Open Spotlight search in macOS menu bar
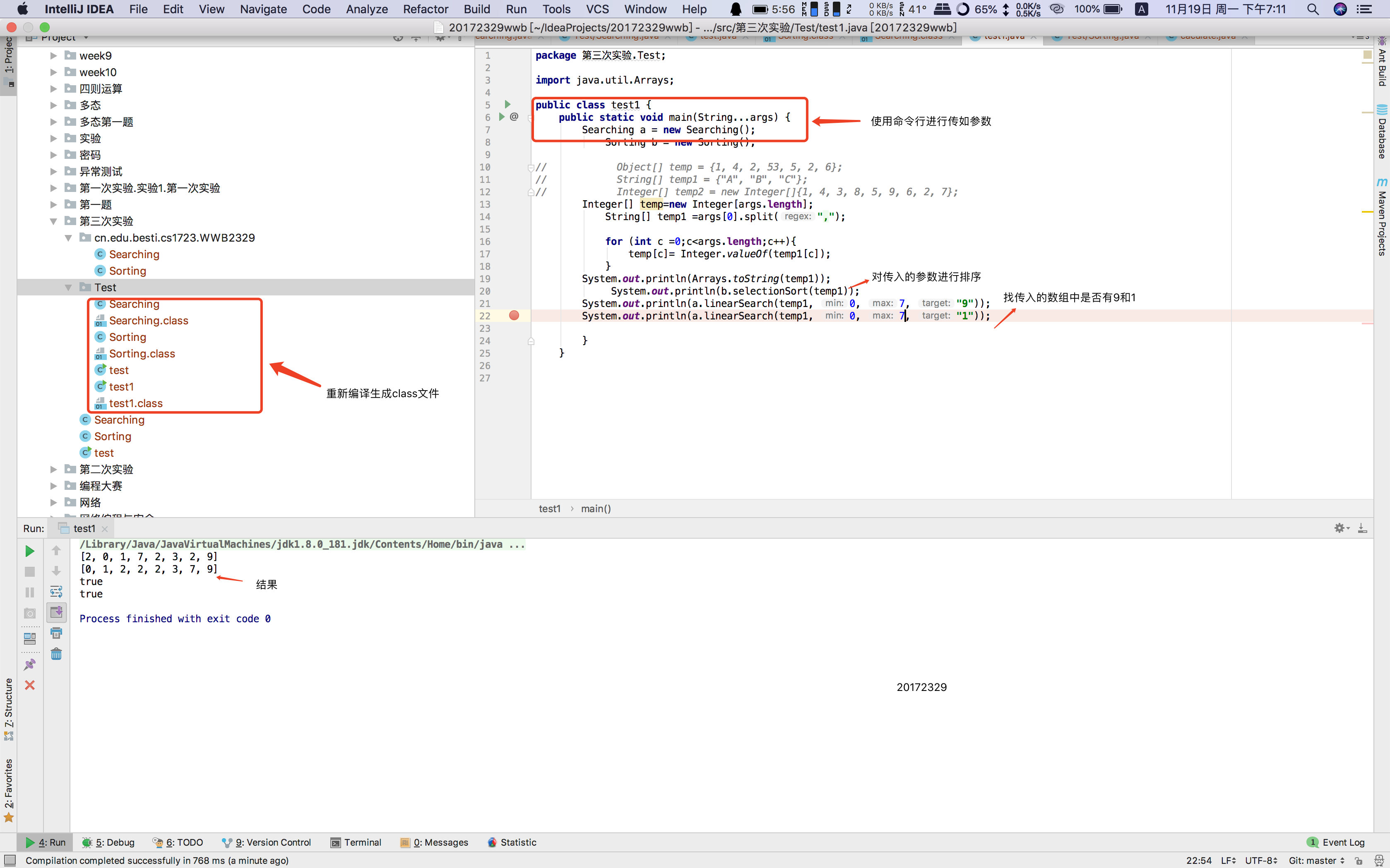The height and width of the screenshot is (868, 1390). point(1313,9)
